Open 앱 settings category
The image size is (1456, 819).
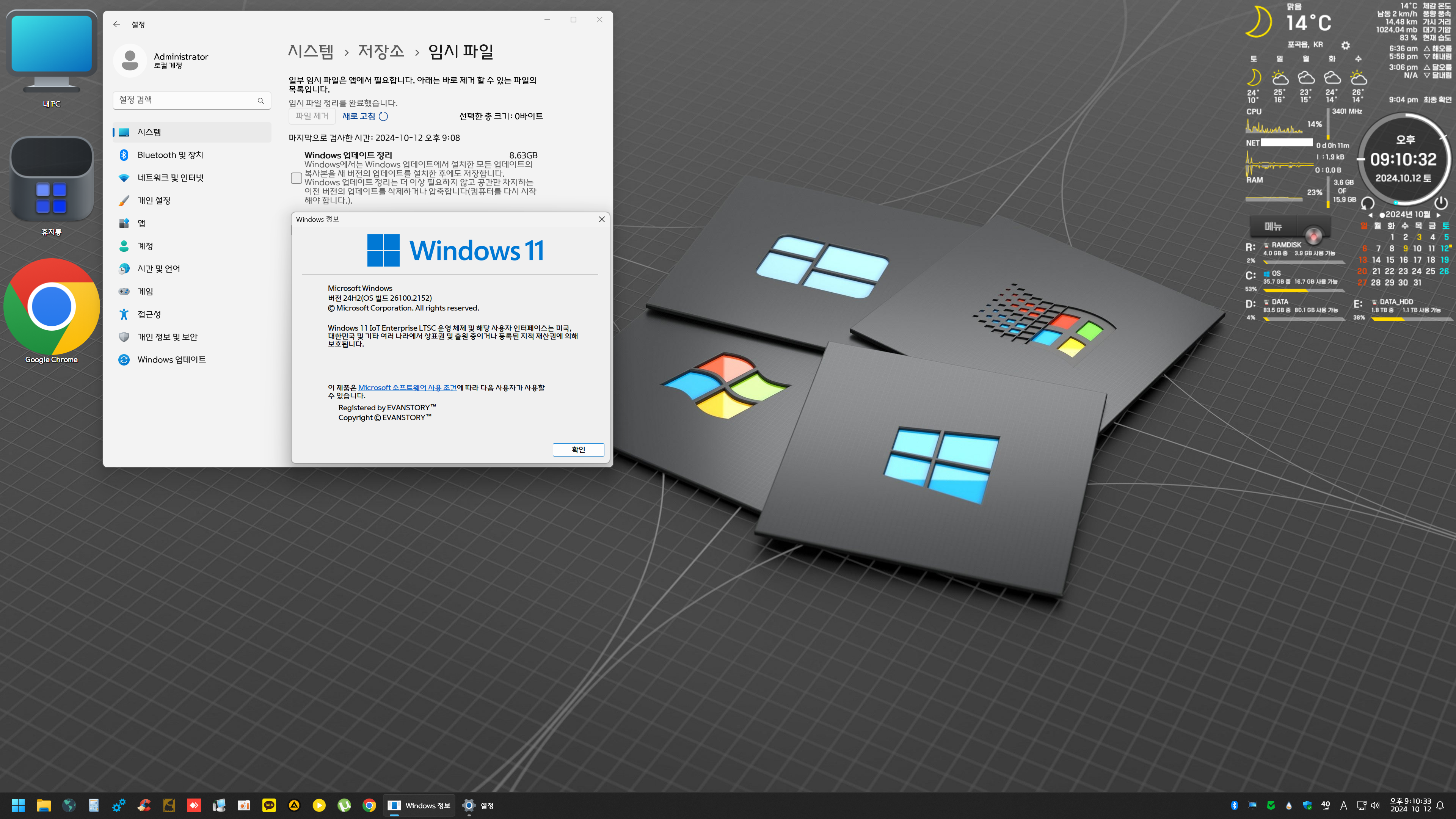click(191, 223)
